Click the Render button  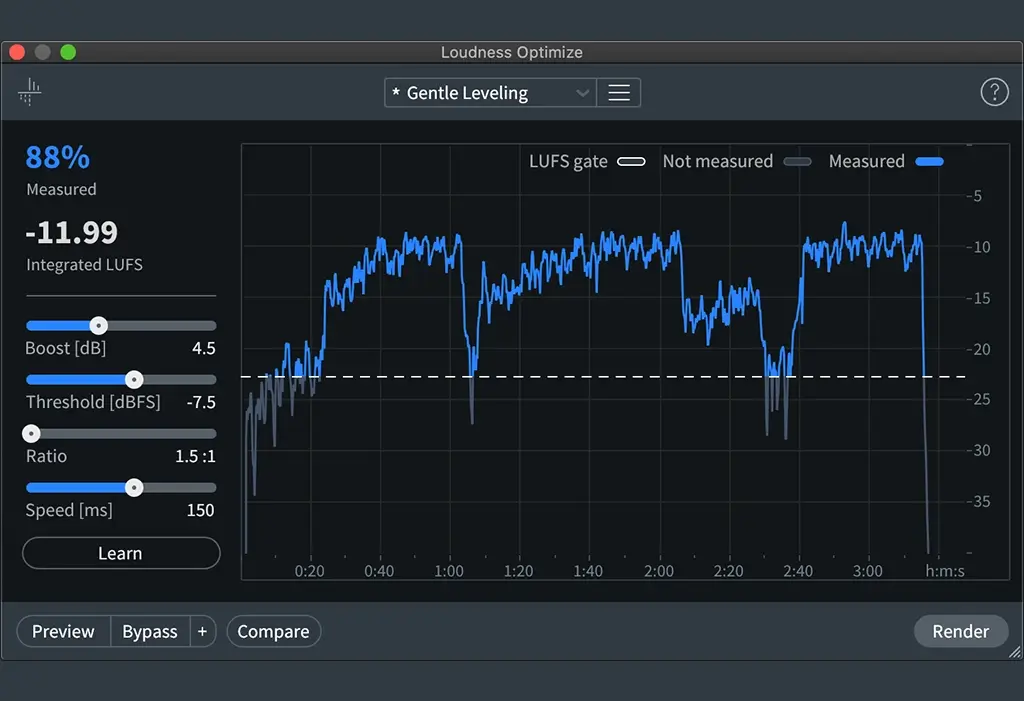pos(961,631)
